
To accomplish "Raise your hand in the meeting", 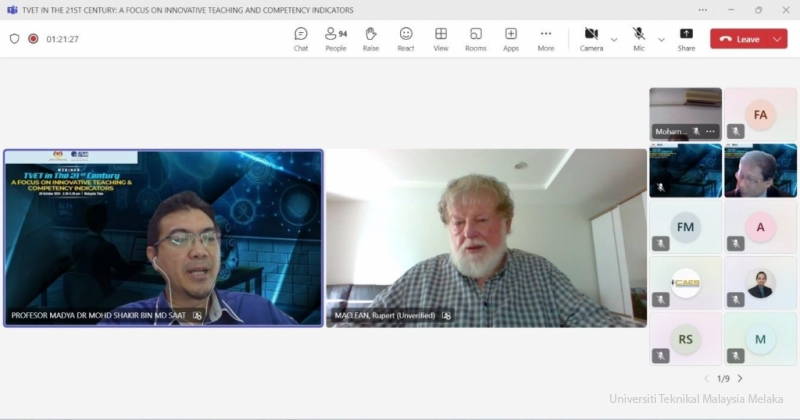I will (x=370, y=39).
